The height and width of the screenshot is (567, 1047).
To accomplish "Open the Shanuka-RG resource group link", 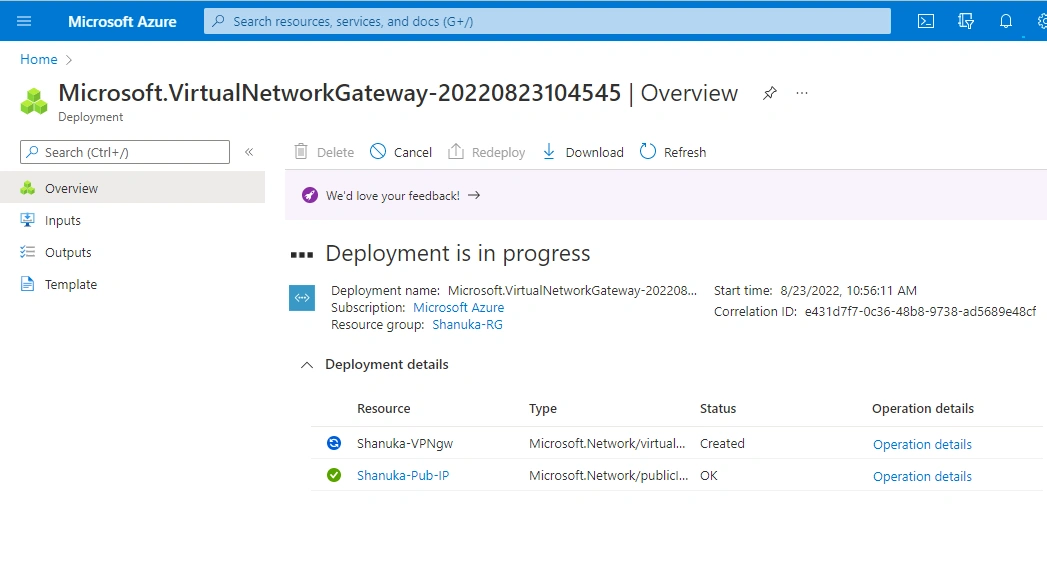I will pyautogui.click(x=467, y=325).
